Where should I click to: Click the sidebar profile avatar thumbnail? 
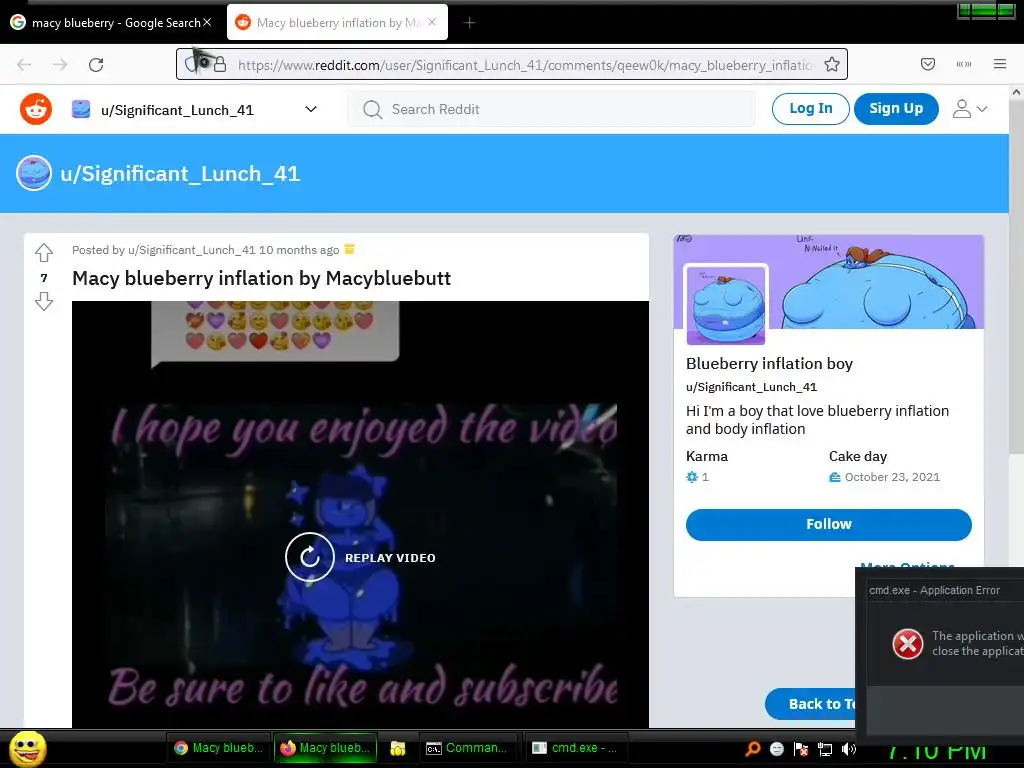(726, 304)
